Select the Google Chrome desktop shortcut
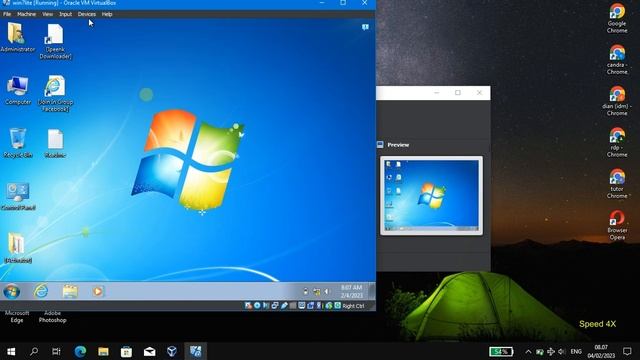The image size is (640, 360). [x=617, y=18]
